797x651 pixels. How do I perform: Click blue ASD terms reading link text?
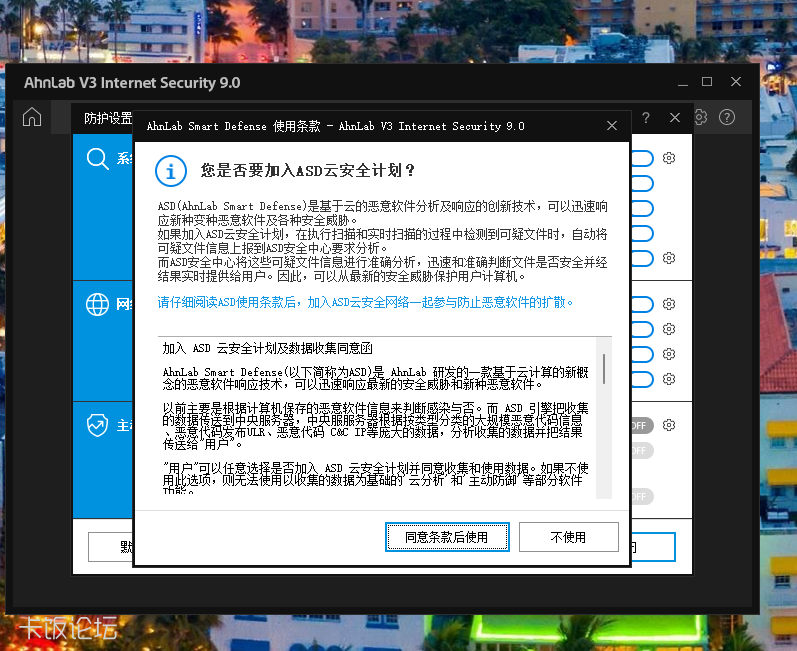(365, 302)
